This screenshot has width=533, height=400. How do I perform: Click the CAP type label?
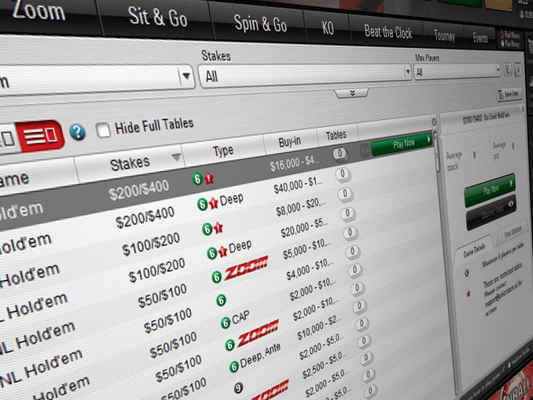pyautogui.click(x=241, y=317)
